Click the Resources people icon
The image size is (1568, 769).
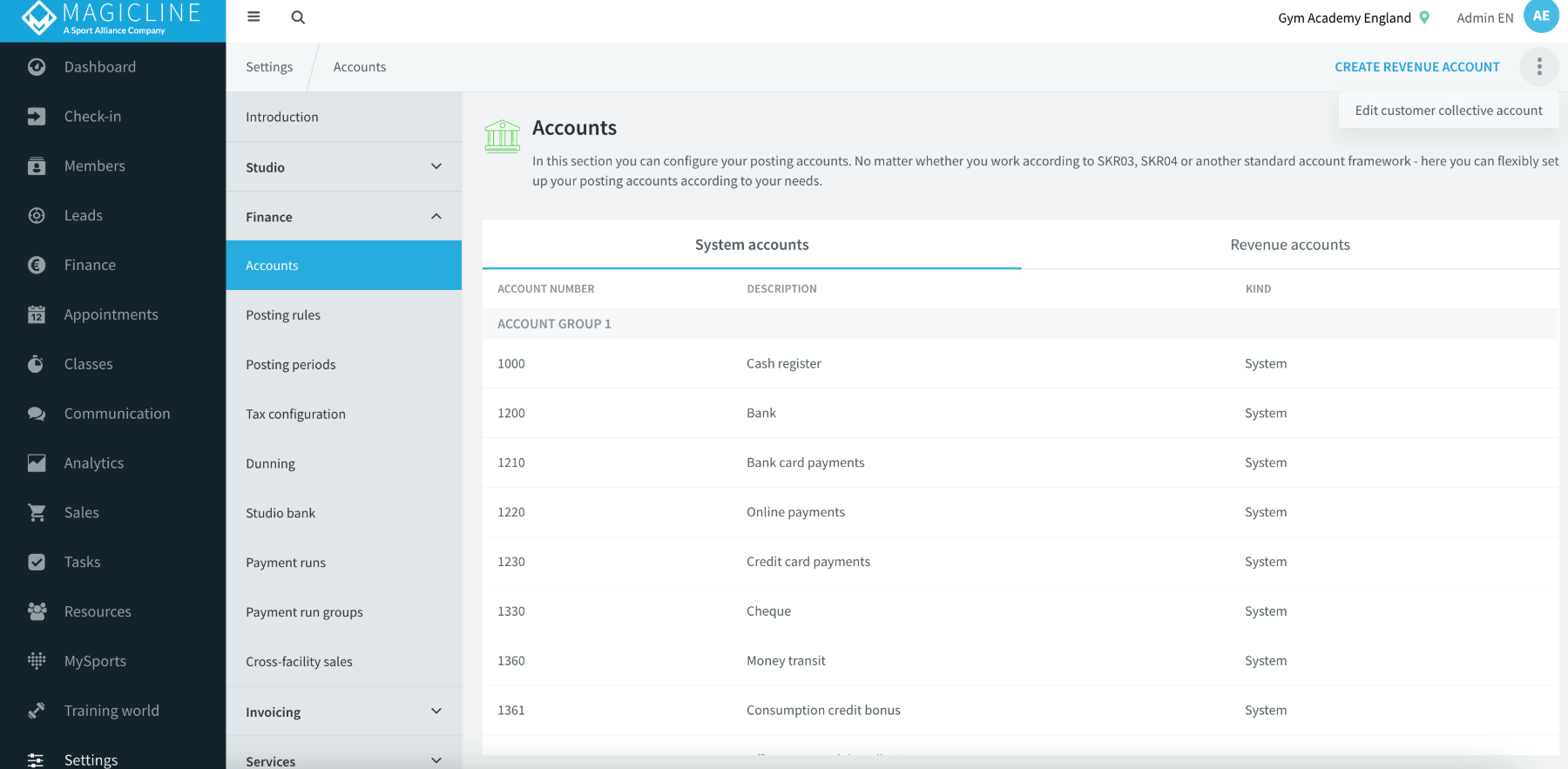(37, 611)
